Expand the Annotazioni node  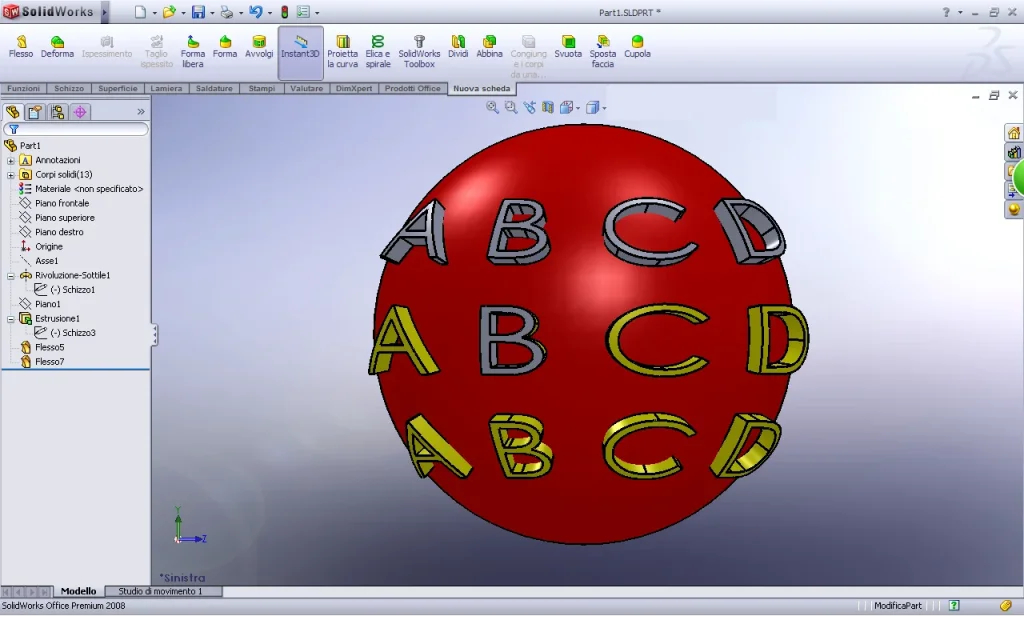(10, 160)
